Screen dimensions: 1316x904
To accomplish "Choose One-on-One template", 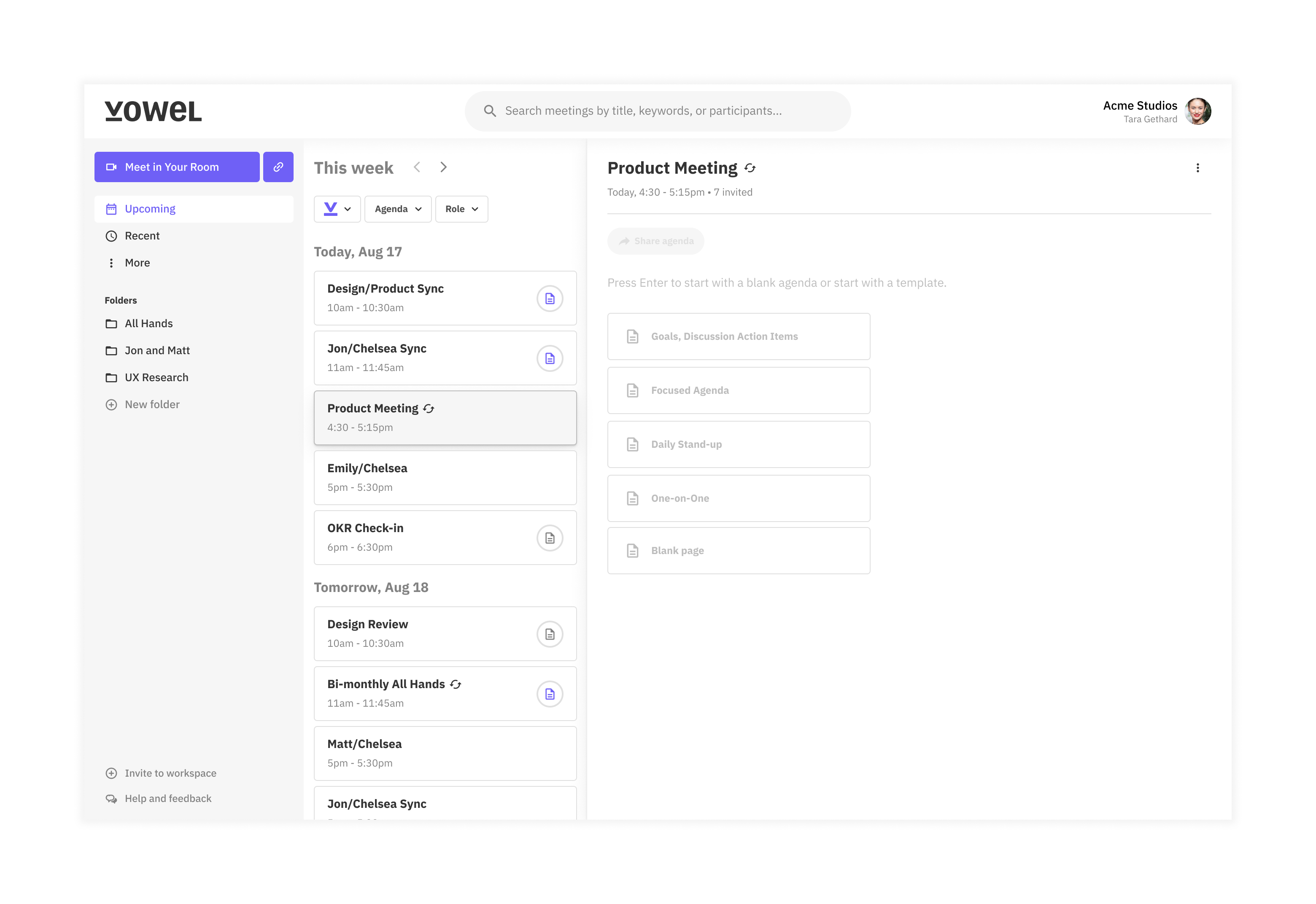I will coord(739,498).
